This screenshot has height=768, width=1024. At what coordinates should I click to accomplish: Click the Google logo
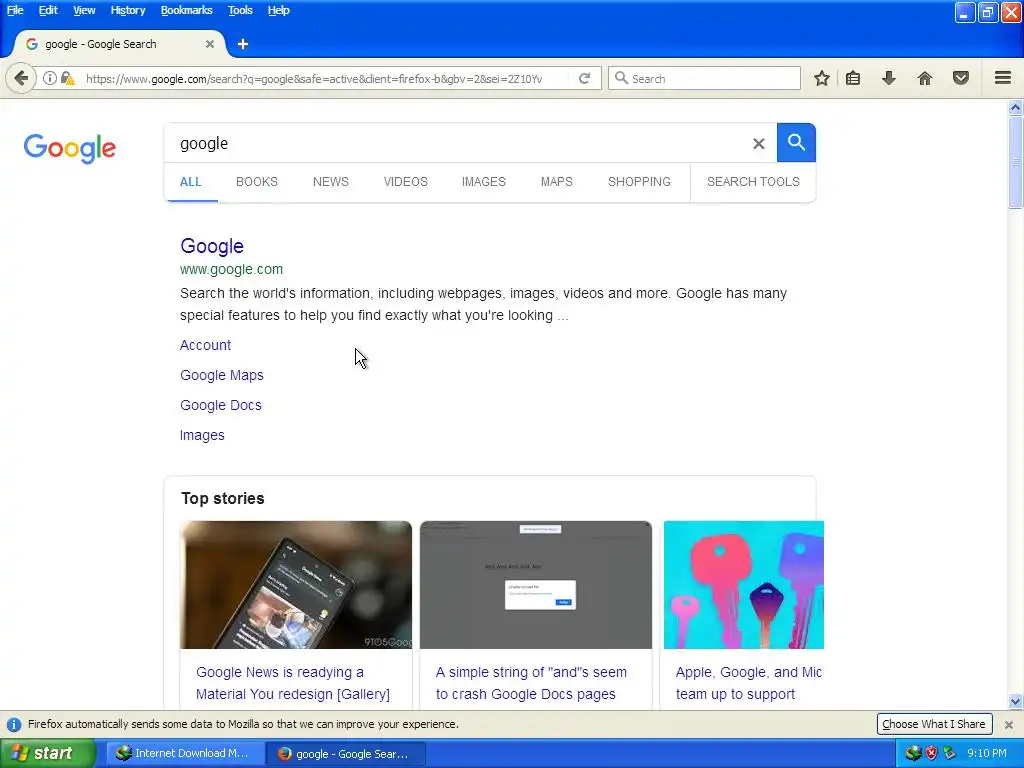(70, 148)
